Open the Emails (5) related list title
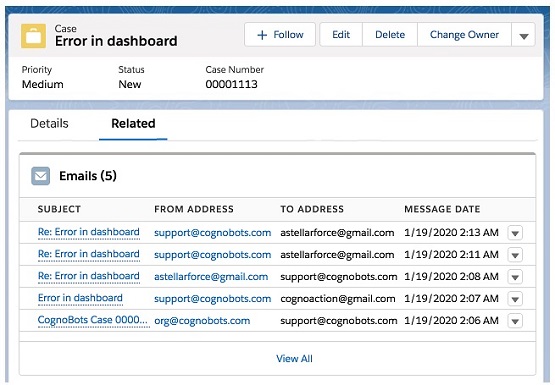The height and width of the screenshot is (385, 555). click(x=88, y=176)
